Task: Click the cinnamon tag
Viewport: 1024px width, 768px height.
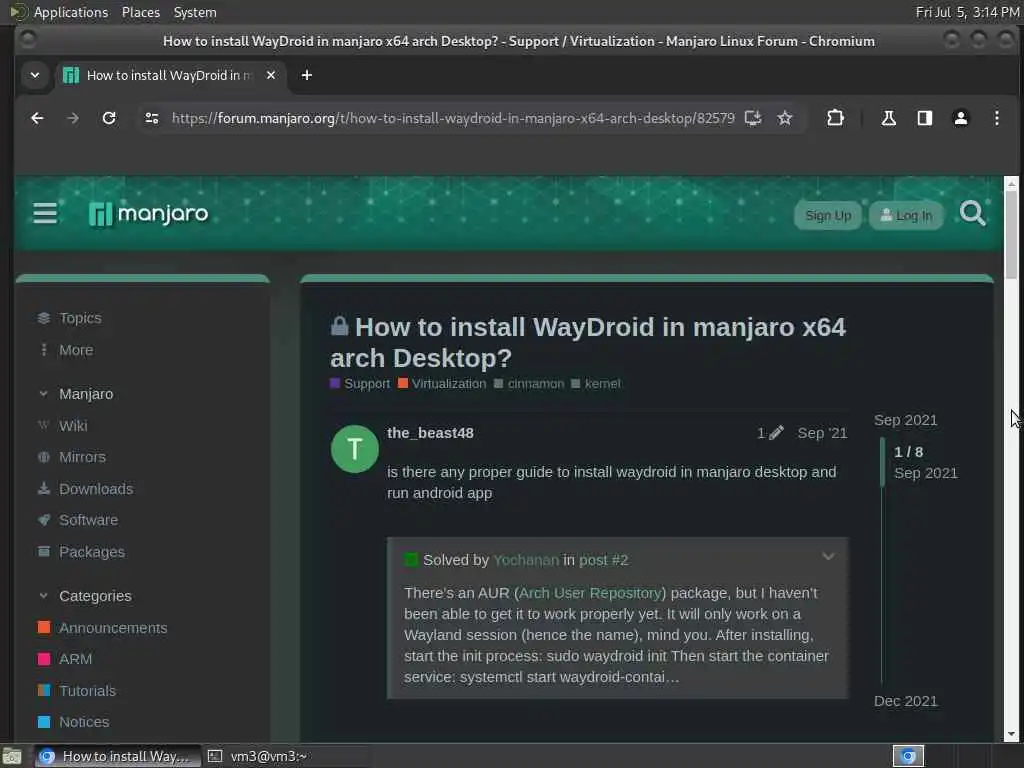Action: (529, 383)
